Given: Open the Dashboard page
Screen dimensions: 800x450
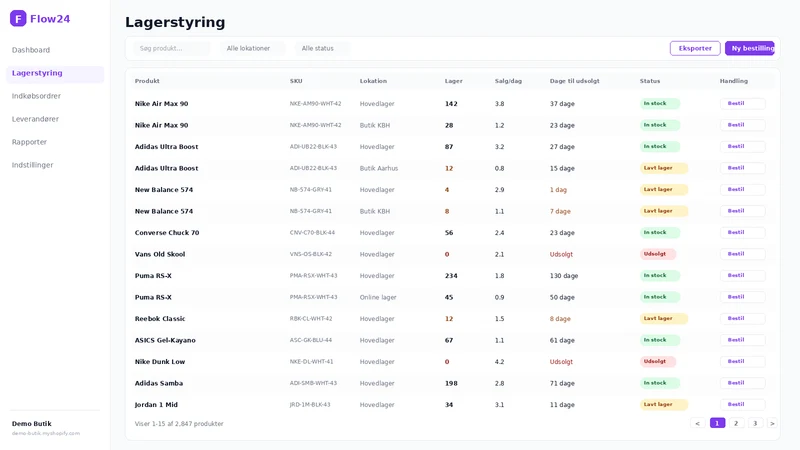Looking at the screenshot, I should 31,50.
